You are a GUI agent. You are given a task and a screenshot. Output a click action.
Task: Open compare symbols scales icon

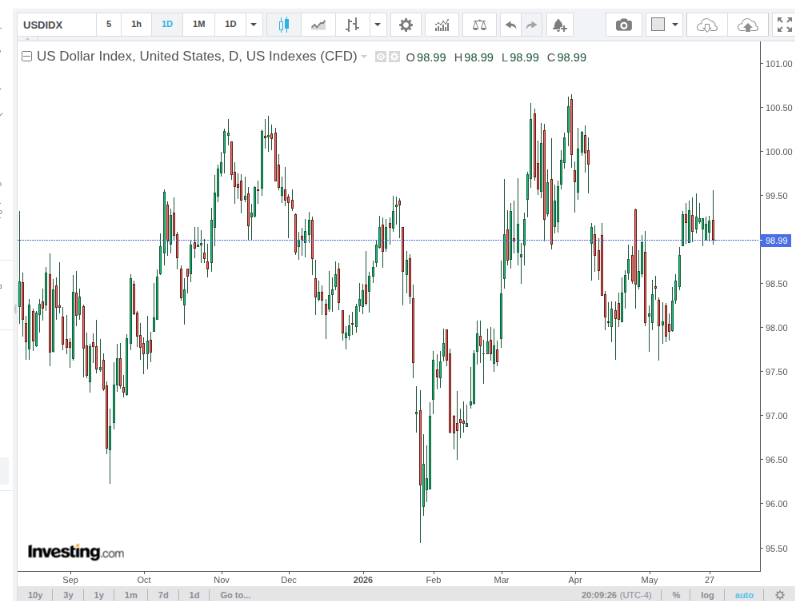point(480,24)
